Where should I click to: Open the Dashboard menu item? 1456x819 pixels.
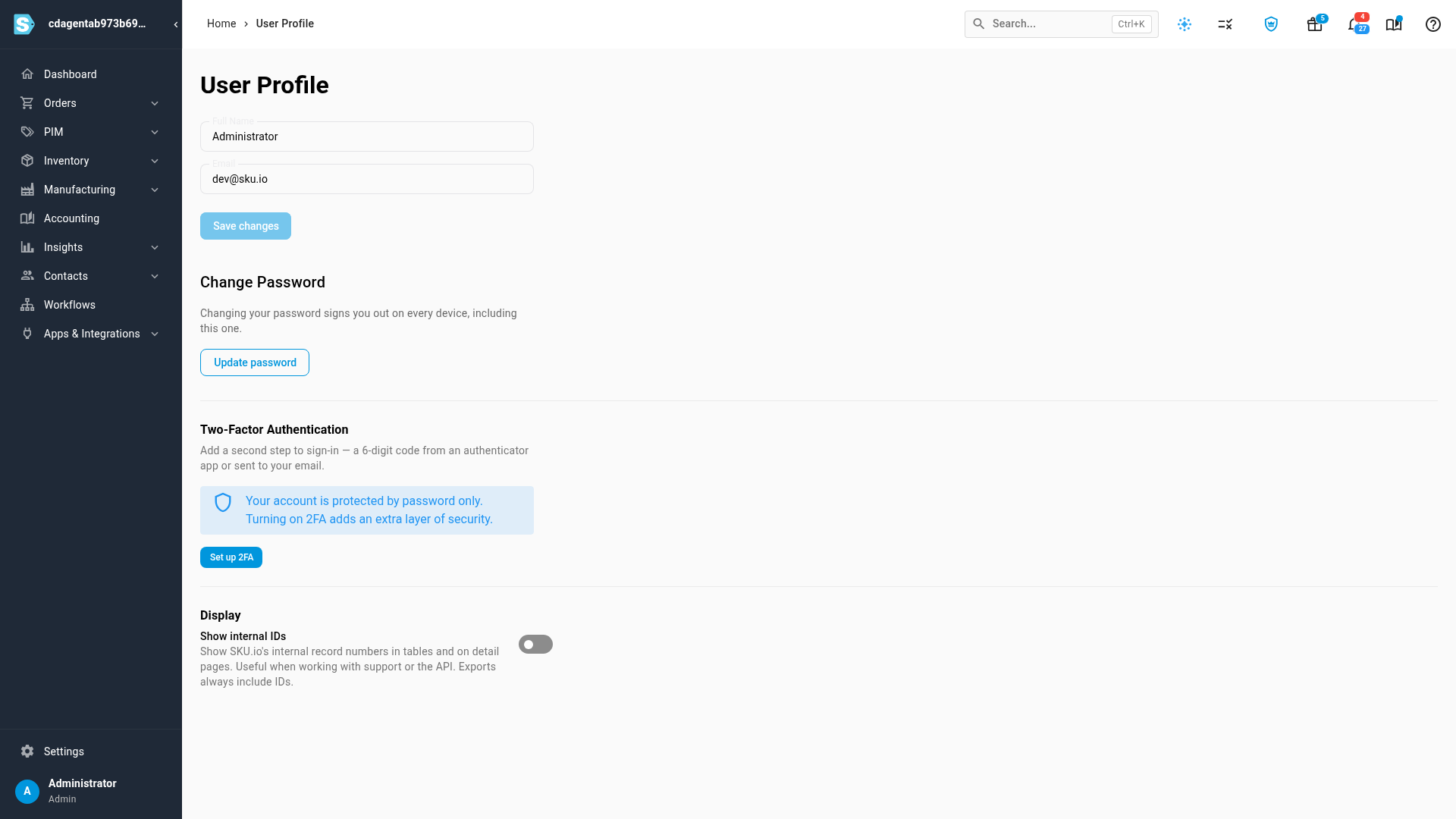point(91,74)
